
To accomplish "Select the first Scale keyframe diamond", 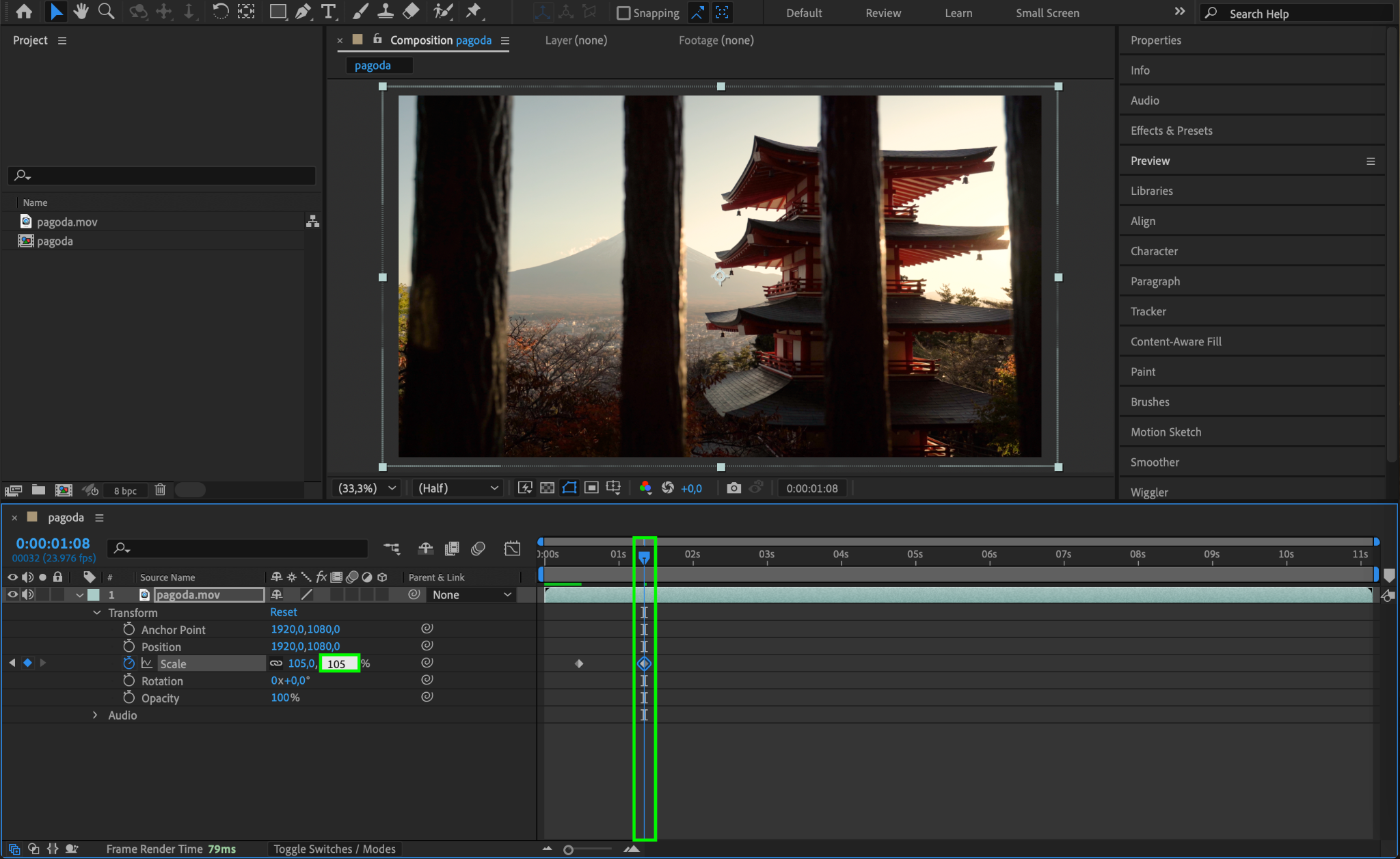I will [579, 663].
